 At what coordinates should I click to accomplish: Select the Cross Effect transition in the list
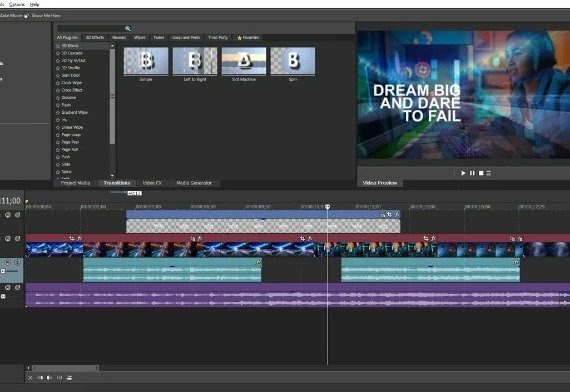pos(72,90)
